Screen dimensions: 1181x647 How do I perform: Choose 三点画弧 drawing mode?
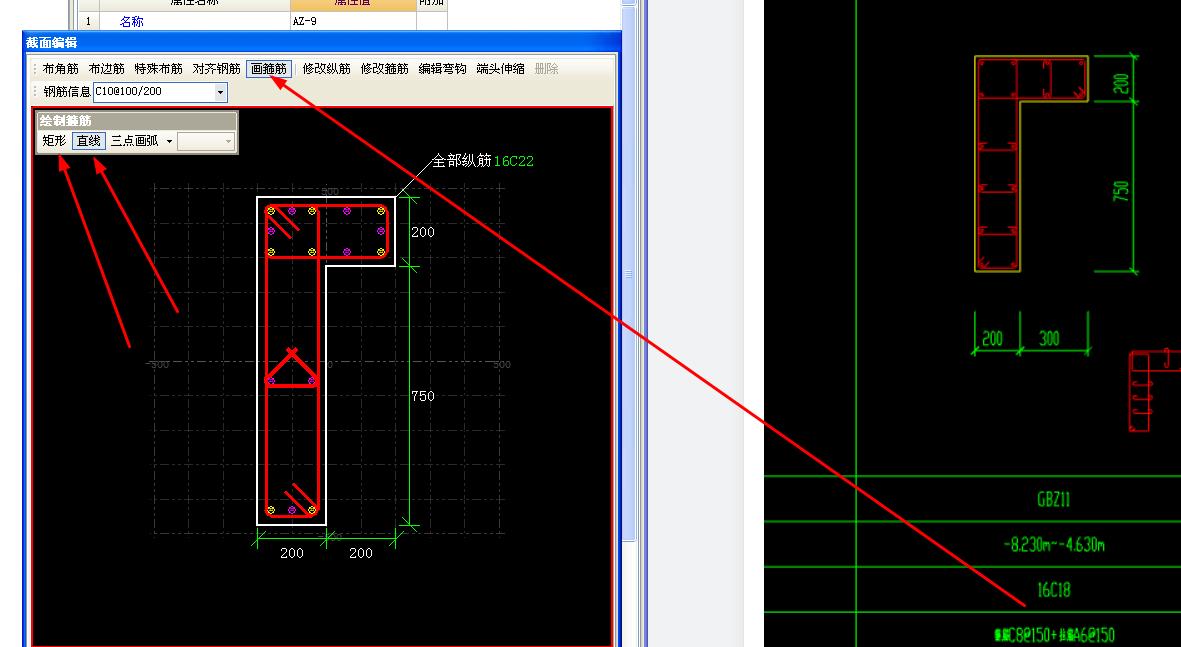coord(135,141)
